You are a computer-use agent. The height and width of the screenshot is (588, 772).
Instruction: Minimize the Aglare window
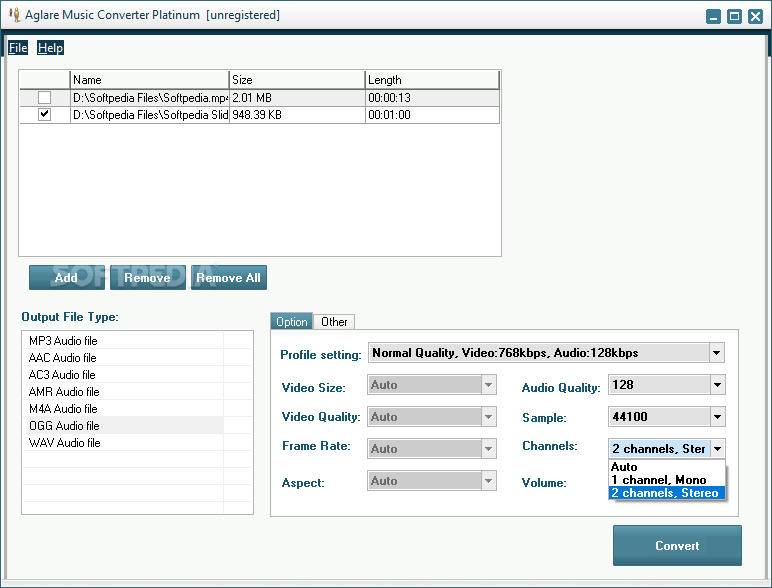[713, 16]
